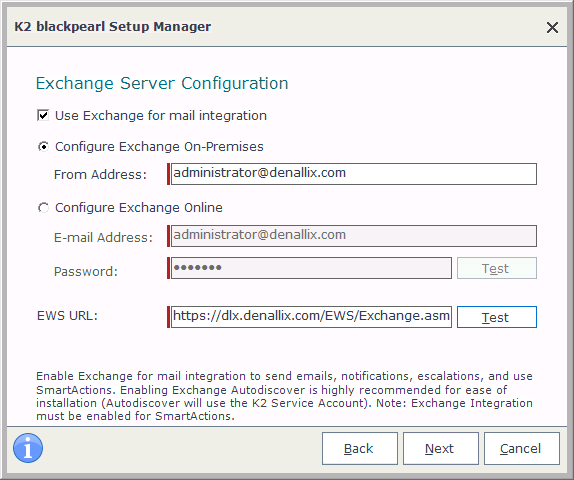Select Configure Exchange On-Premises radio button

[x=43, y=146]
